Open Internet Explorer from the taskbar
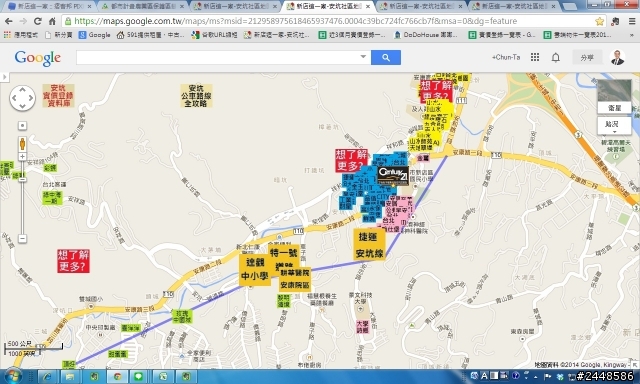The height and width of the screenshot is (384, 640). pos(47,376)
